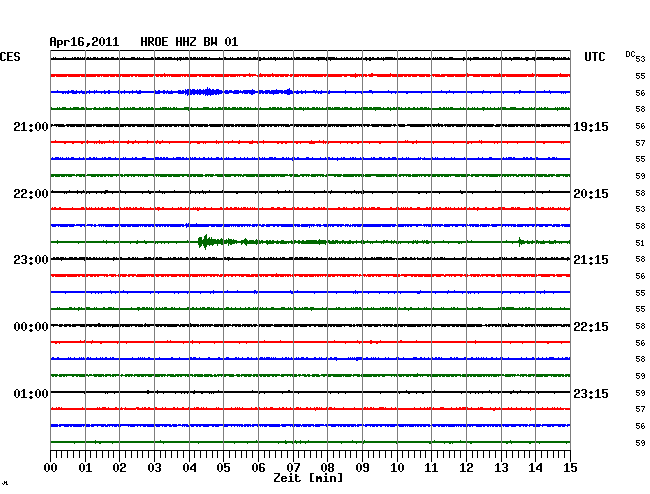This screenshot has width=650, height=494.
Task: Click minute tick label 14 on axis
Action: pos(536,467)
